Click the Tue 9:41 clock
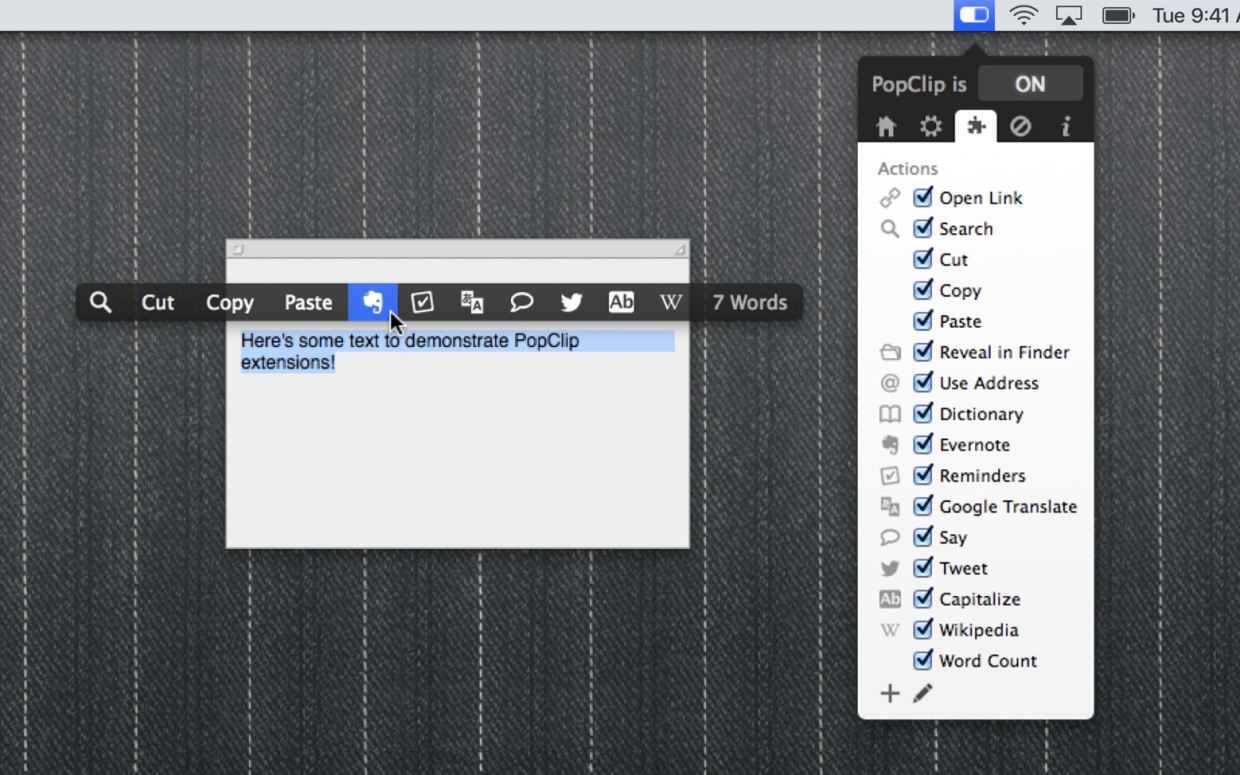This screenshot has height=775, width=1240. tap(1195, 15)
